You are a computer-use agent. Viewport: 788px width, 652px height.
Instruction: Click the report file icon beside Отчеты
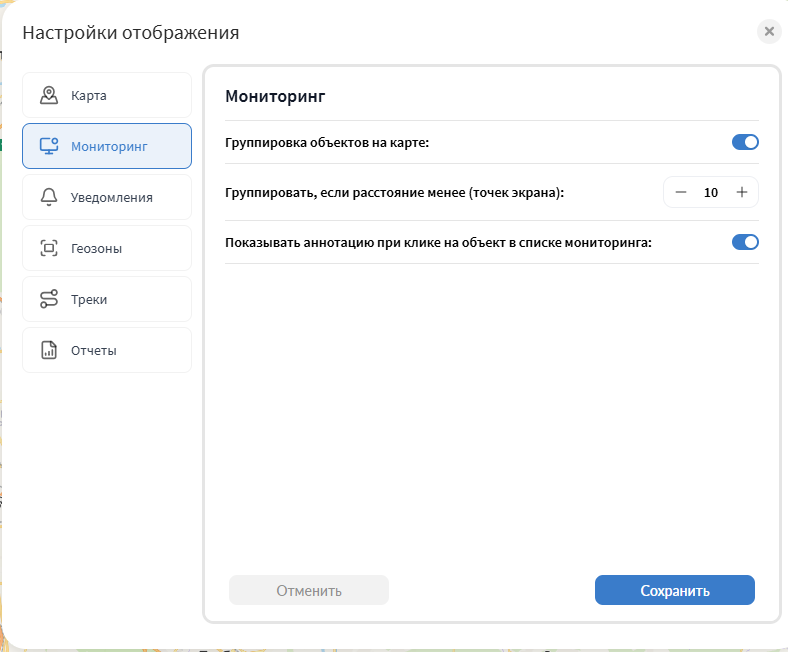click(x=49, y=350)
